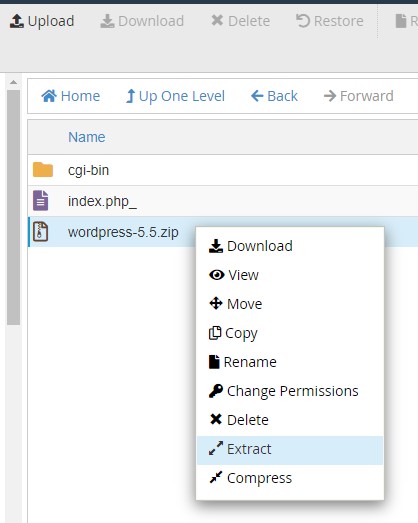Open Change Permissions key icon entry

tap(290, 391)
